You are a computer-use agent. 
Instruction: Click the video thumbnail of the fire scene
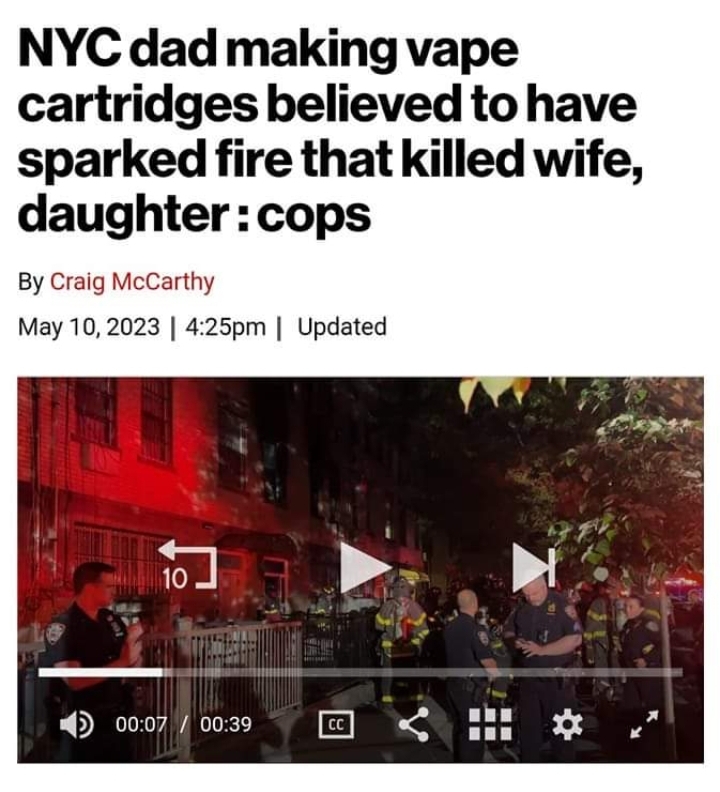click(x=360, y=570)
